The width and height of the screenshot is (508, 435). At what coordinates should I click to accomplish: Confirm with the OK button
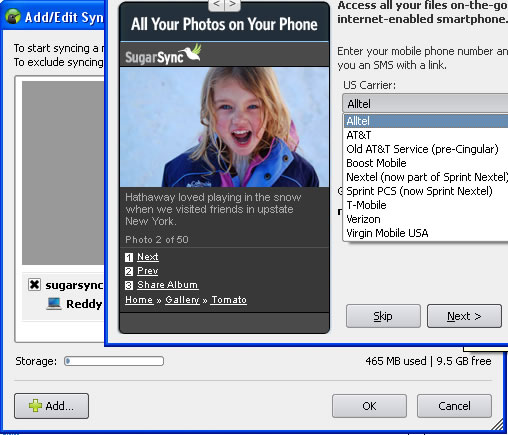[x=369, y=406]
